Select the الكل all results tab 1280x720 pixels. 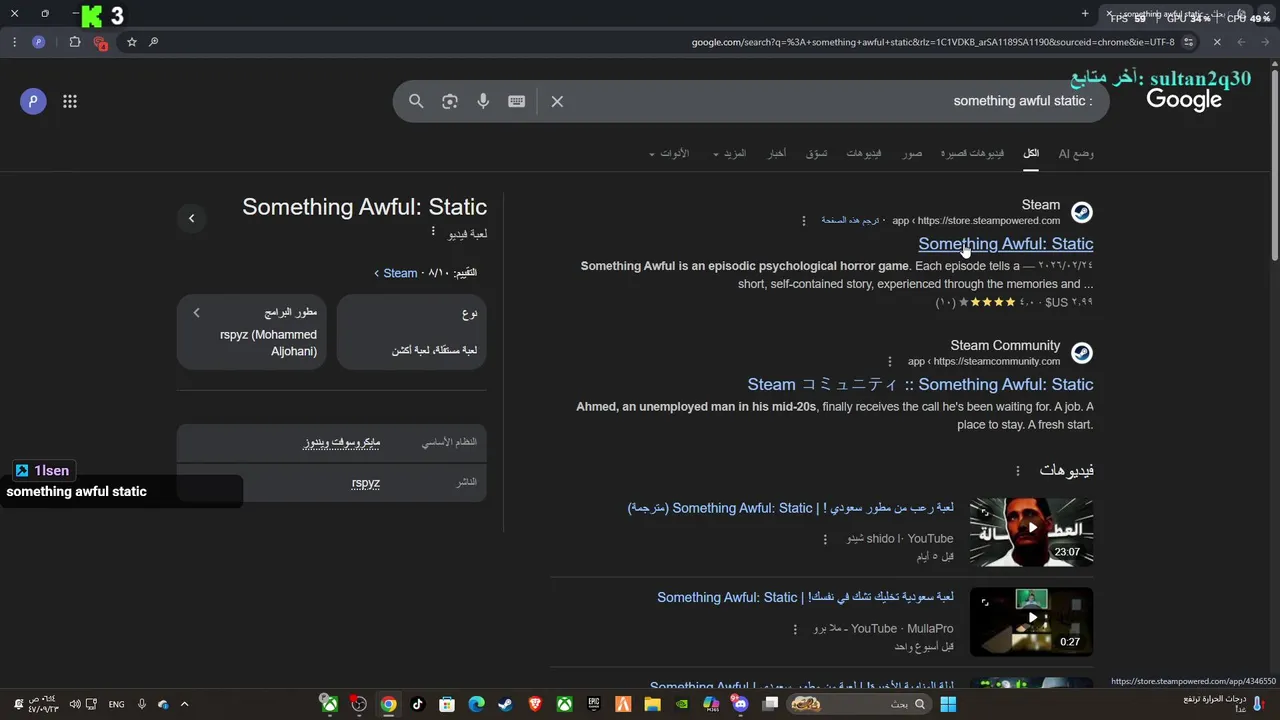1031,153
